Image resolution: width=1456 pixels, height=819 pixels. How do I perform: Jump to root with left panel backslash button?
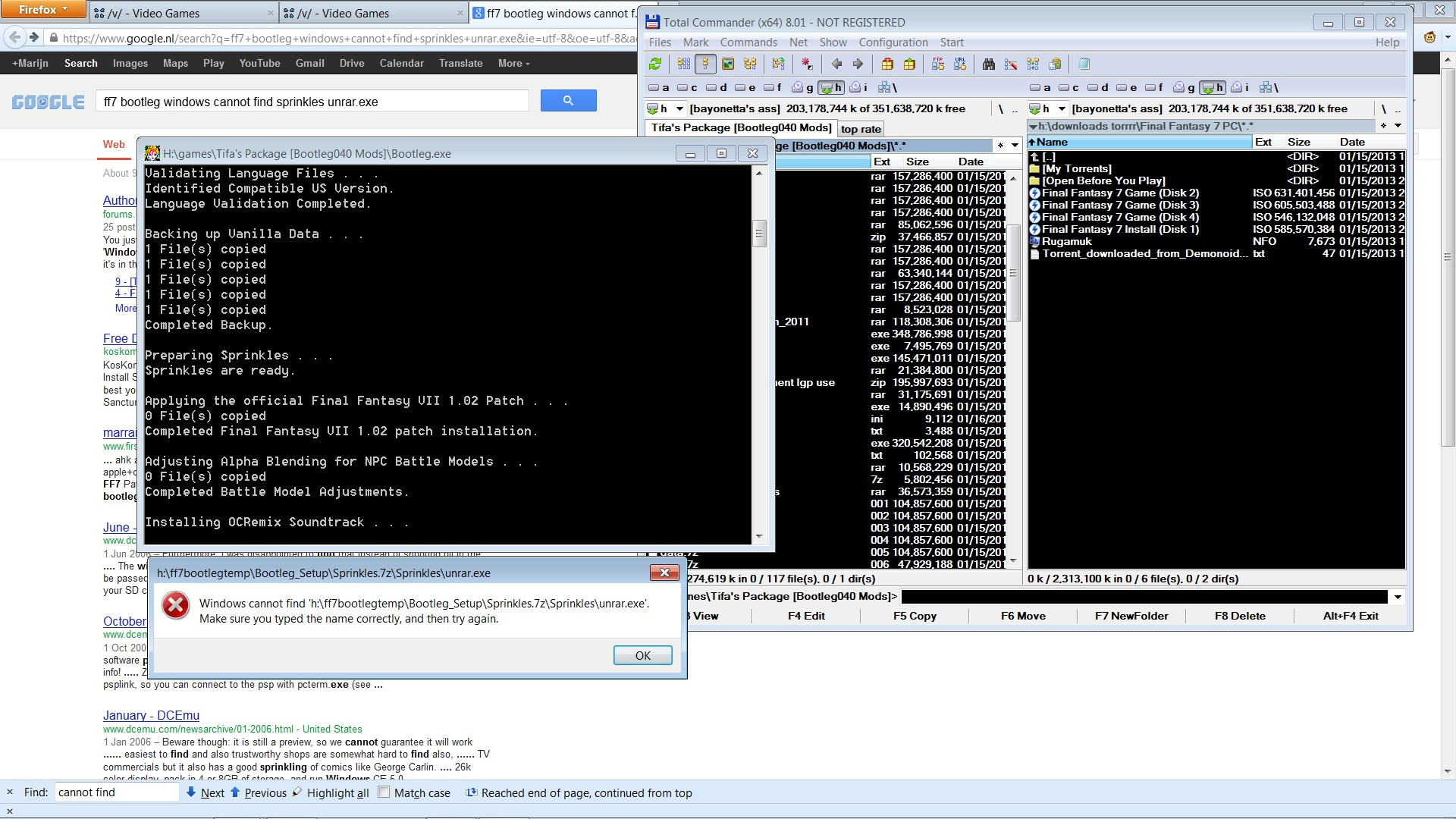click(1001, 109)
